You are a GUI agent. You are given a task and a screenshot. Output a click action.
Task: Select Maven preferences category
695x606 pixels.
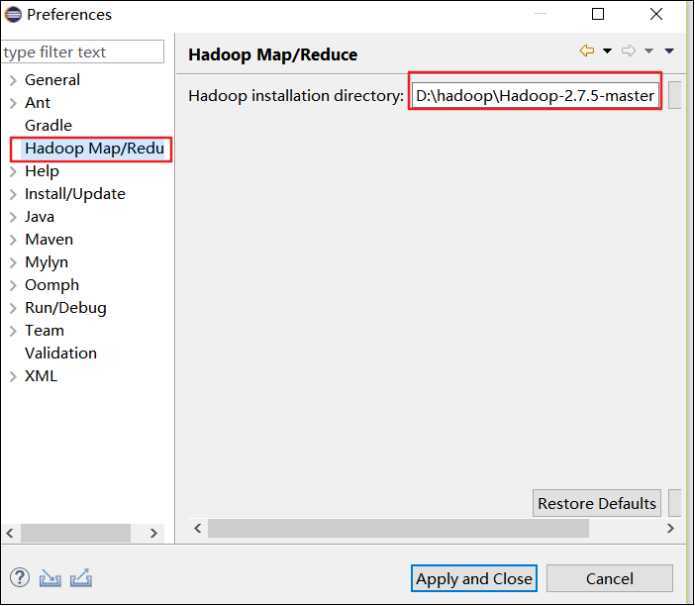49,239
